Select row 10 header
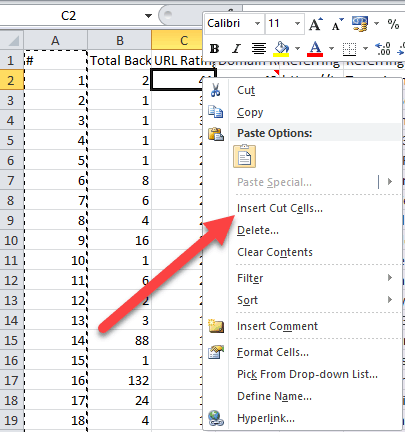This screenshot has height=432, width=405. 11,240
